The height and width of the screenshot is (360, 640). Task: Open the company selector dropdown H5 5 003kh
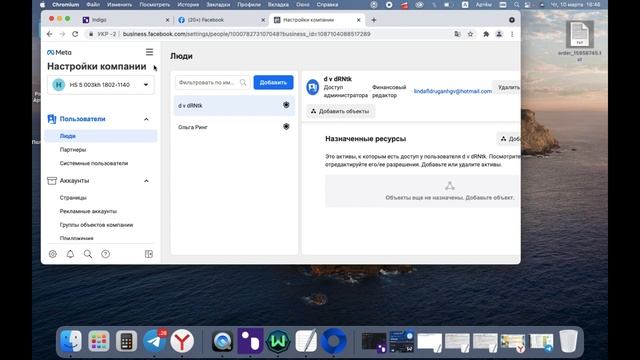[100, 85]
